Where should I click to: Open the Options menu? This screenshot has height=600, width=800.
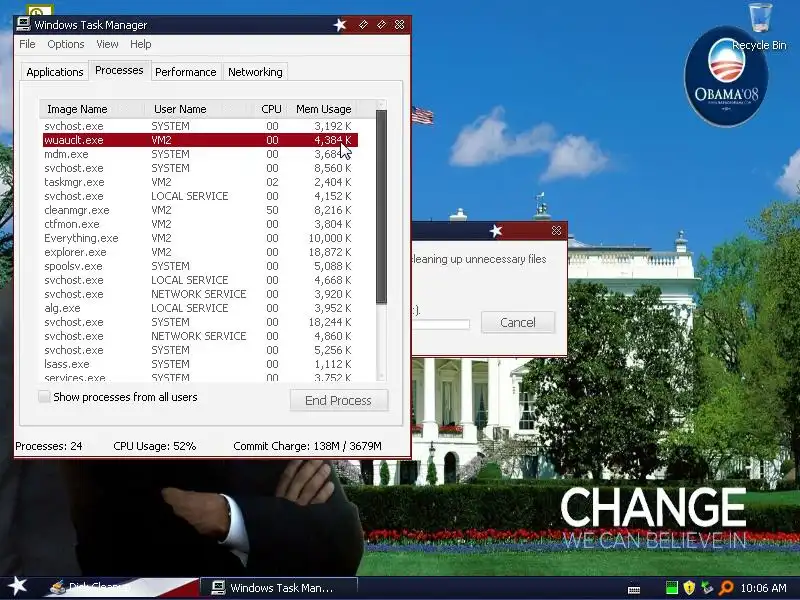click(x=66, y=44)
